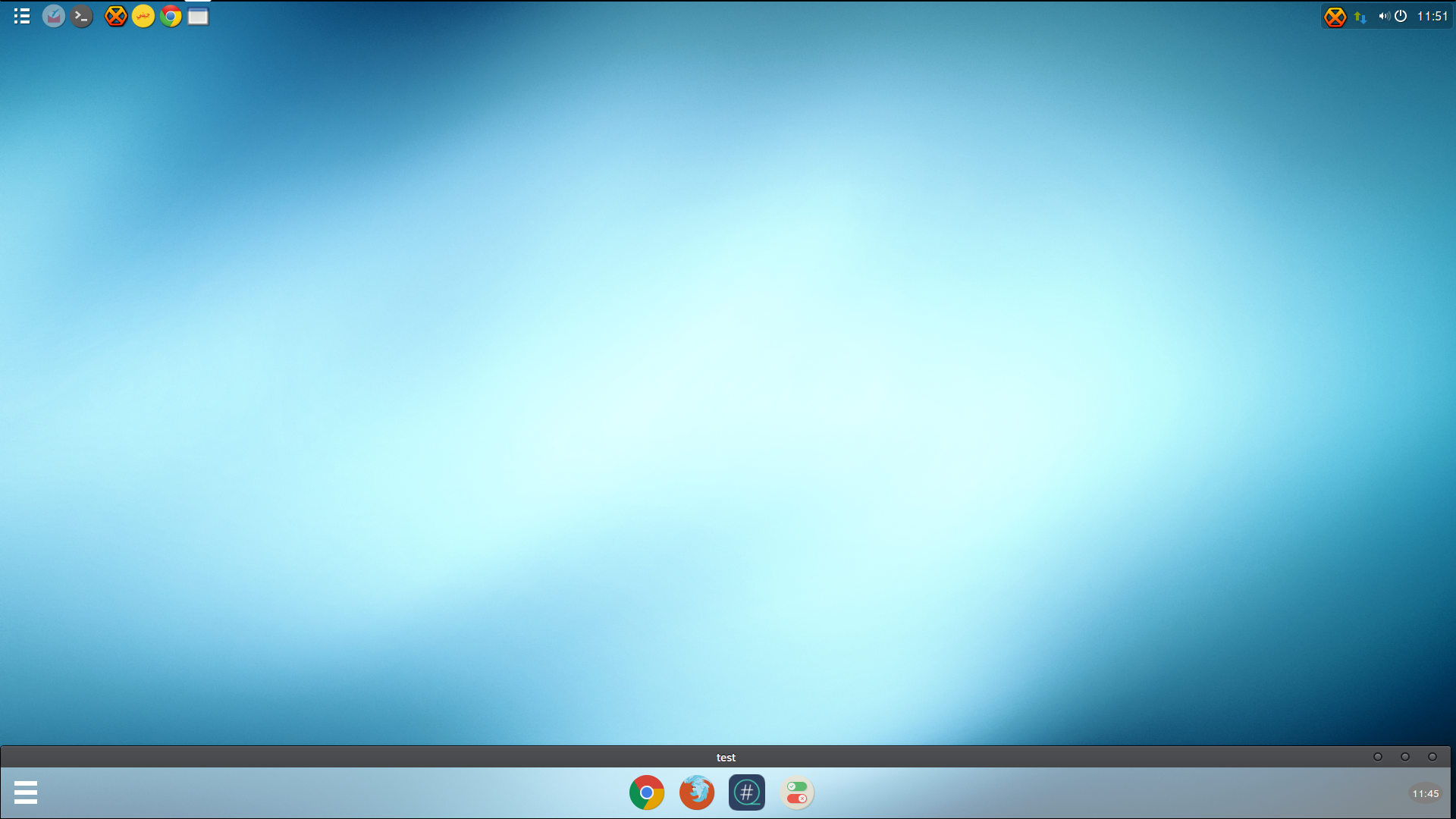Launch Chrome from the test window dock
This screenshot has height=819, width=1456.
(647, 792)
